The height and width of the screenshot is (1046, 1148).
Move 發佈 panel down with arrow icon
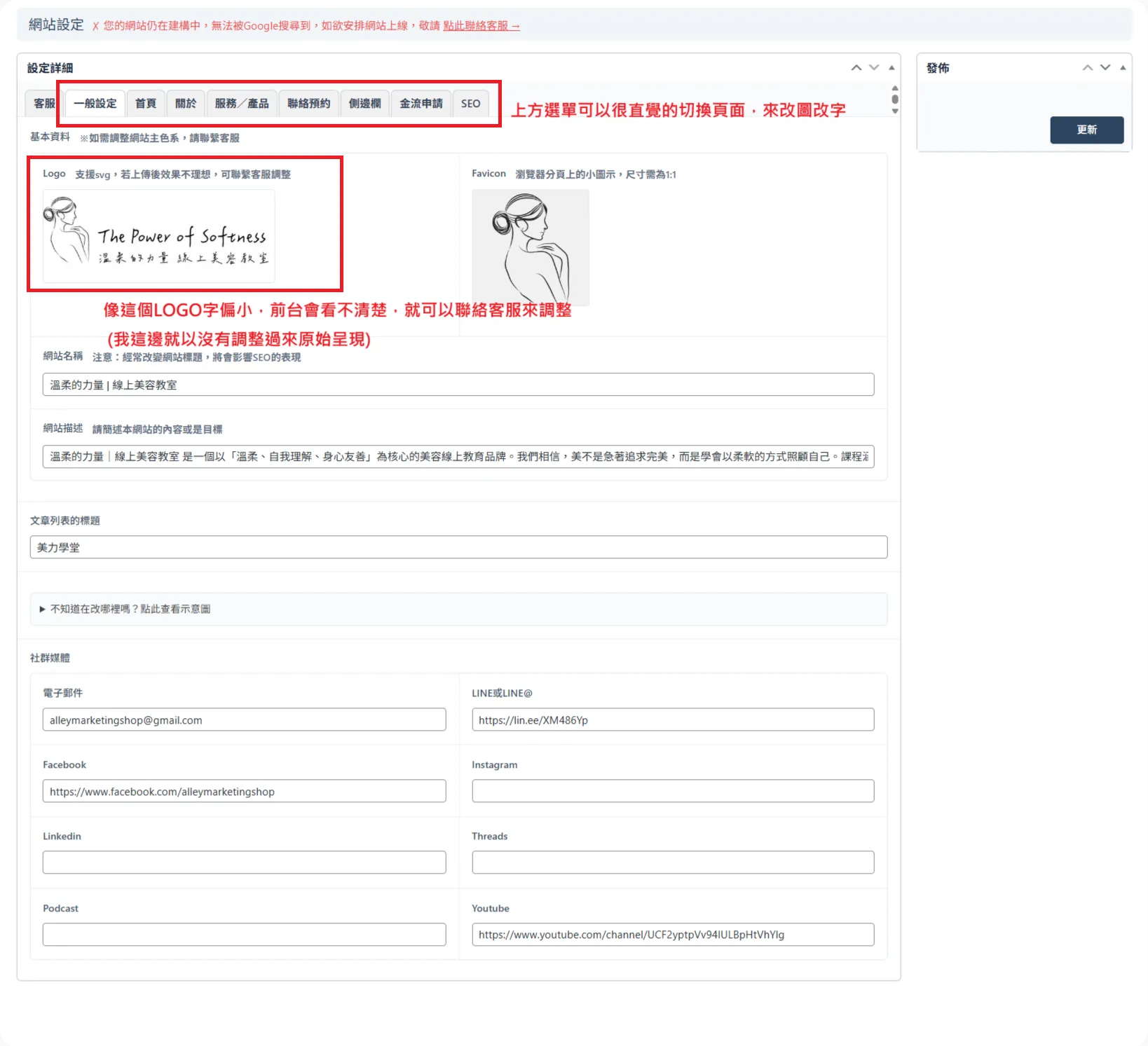tap(1105, 68)
